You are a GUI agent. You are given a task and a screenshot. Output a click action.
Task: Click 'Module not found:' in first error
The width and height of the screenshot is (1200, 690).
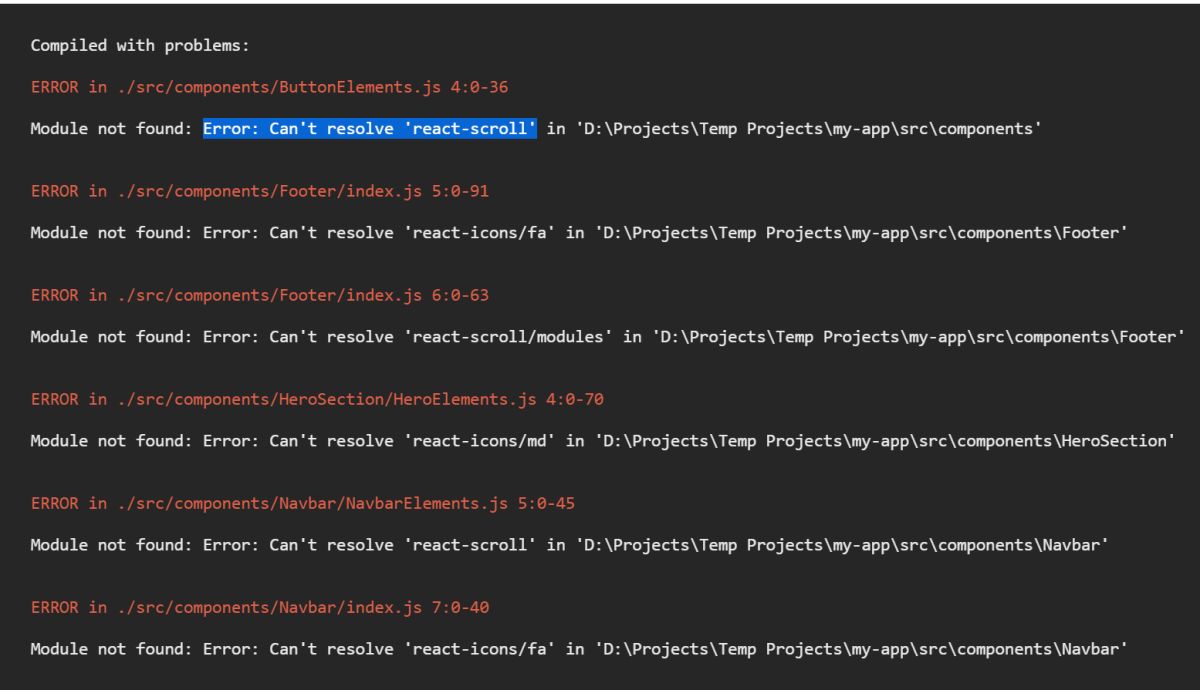[x=112, y=129]
